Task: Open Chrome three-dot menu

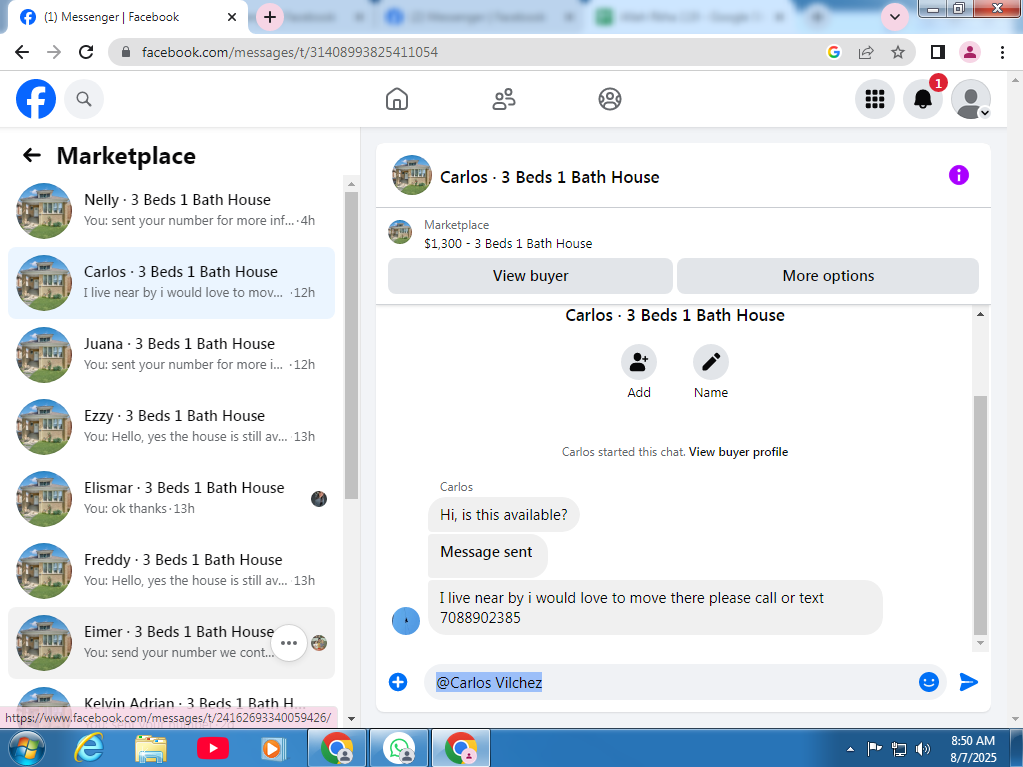Action: (1002, 52)
